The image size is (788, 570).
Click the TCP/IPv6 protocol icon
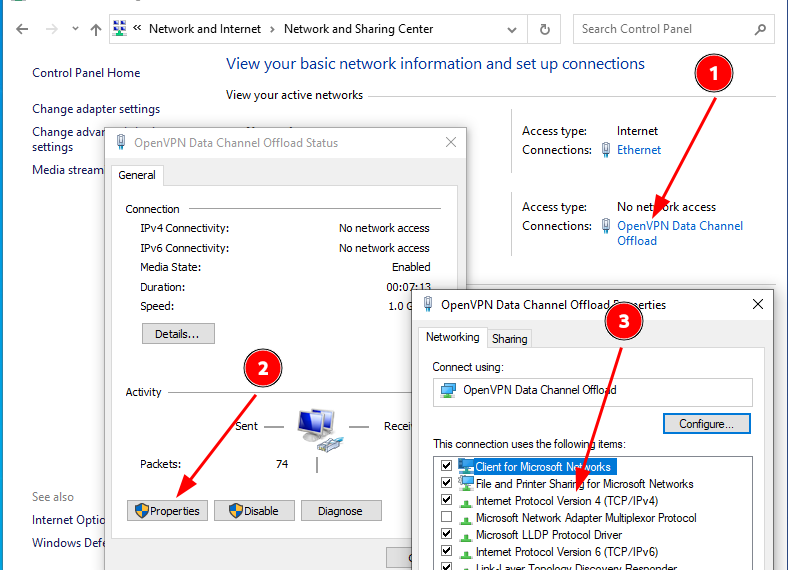466,553
